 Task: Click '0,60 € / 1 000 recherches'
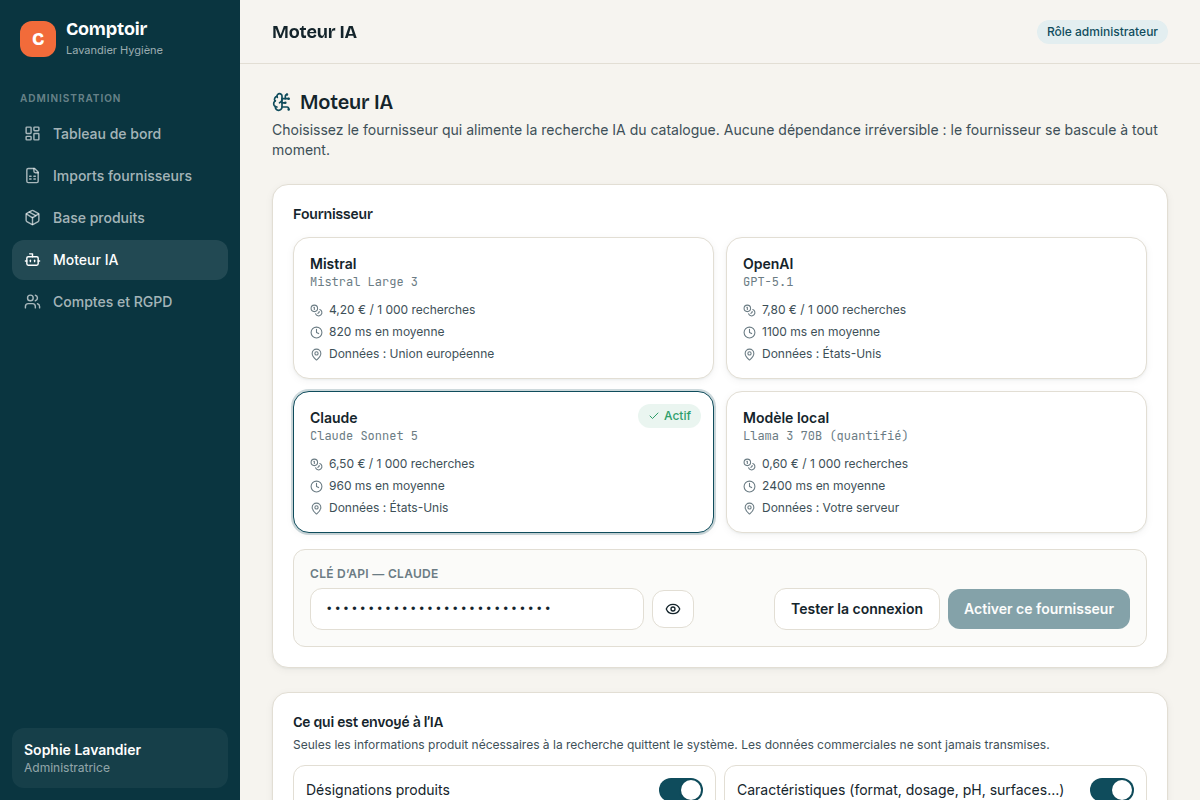click(x=835, y=464)
